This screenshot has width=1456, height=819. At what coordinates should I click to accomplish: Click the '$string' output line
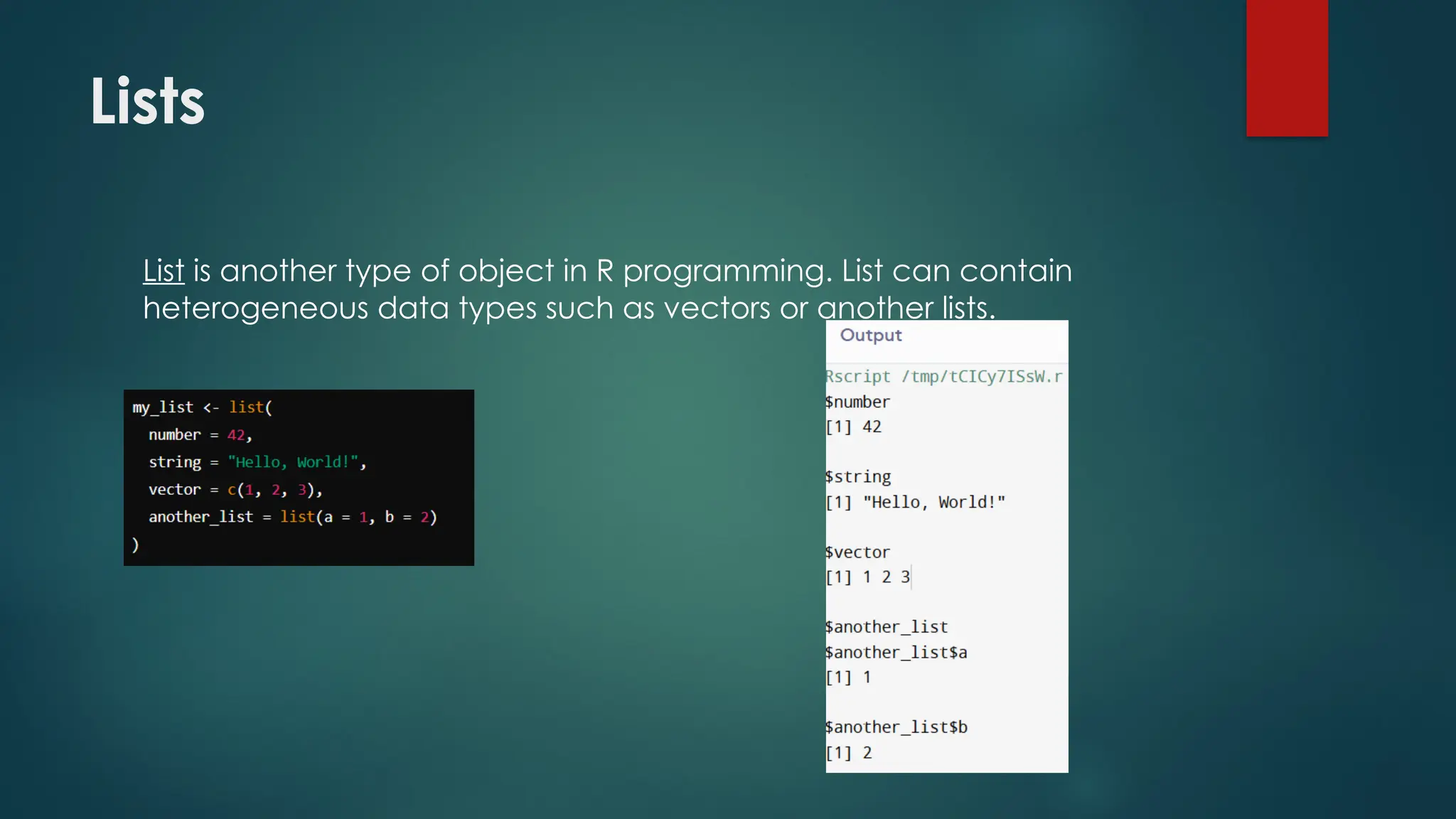pyautogui.click(x=858, y=477)
